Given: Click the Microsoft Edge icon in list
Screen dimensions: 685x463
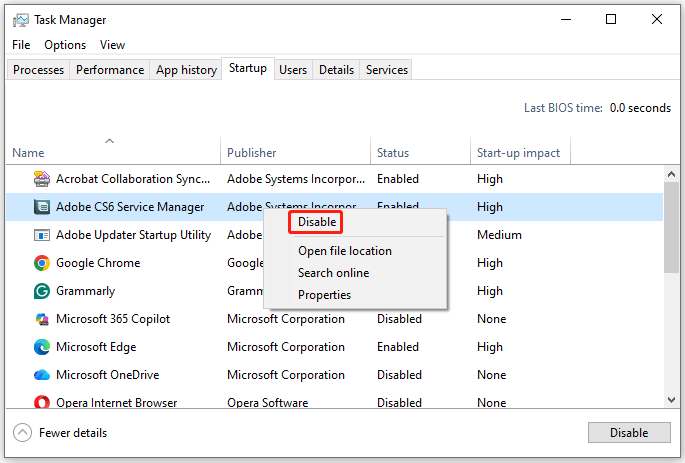Looking at the screenshot, I should [42, 347].
